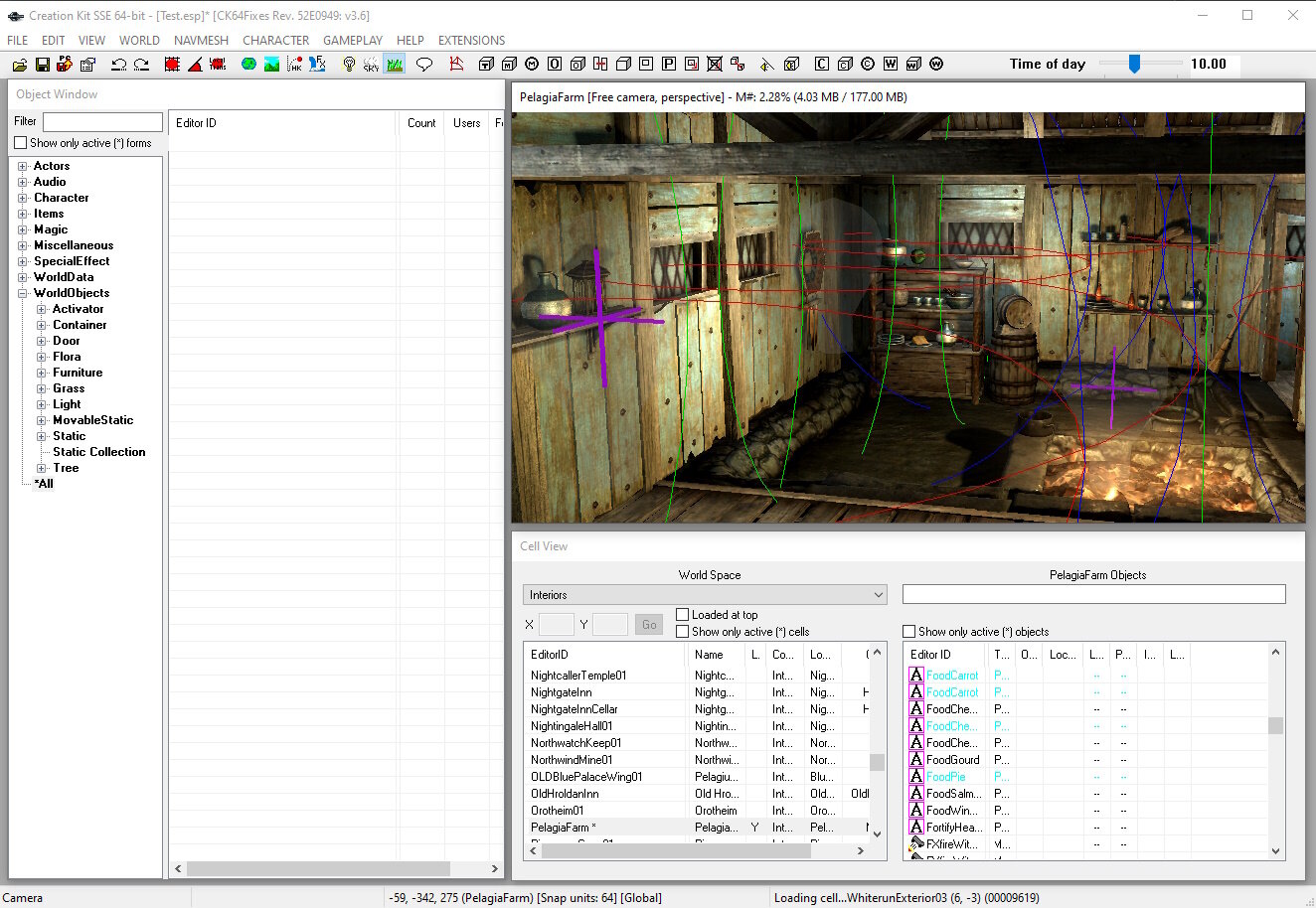Viewport: 1316px width, 908px height.
Task: Click the cube icon labeled T
Action: pyautogui.click(x=486, y=65)
